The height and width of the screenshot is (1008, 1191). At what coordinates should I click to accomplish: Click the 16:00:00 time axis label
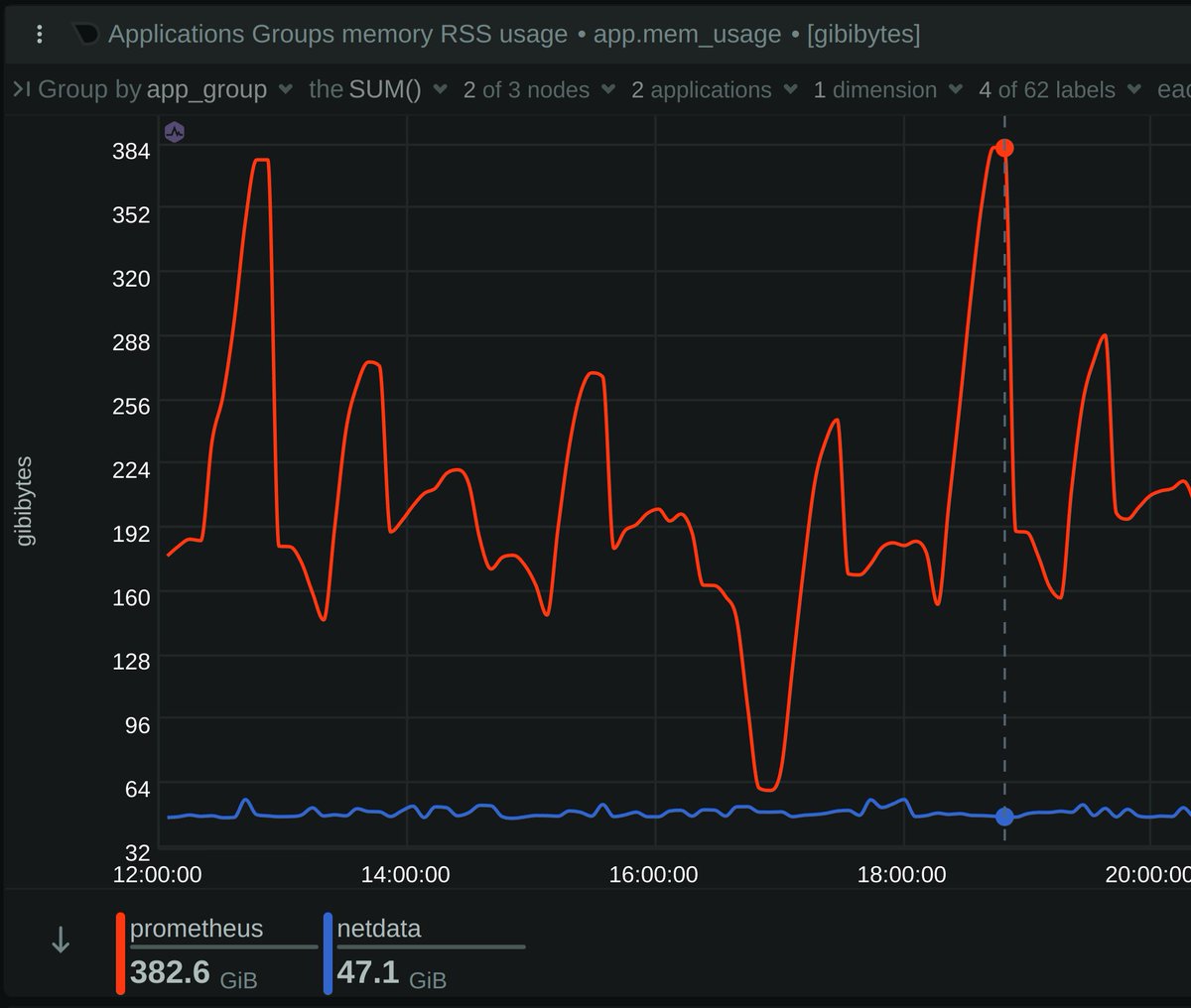point(654,875)
